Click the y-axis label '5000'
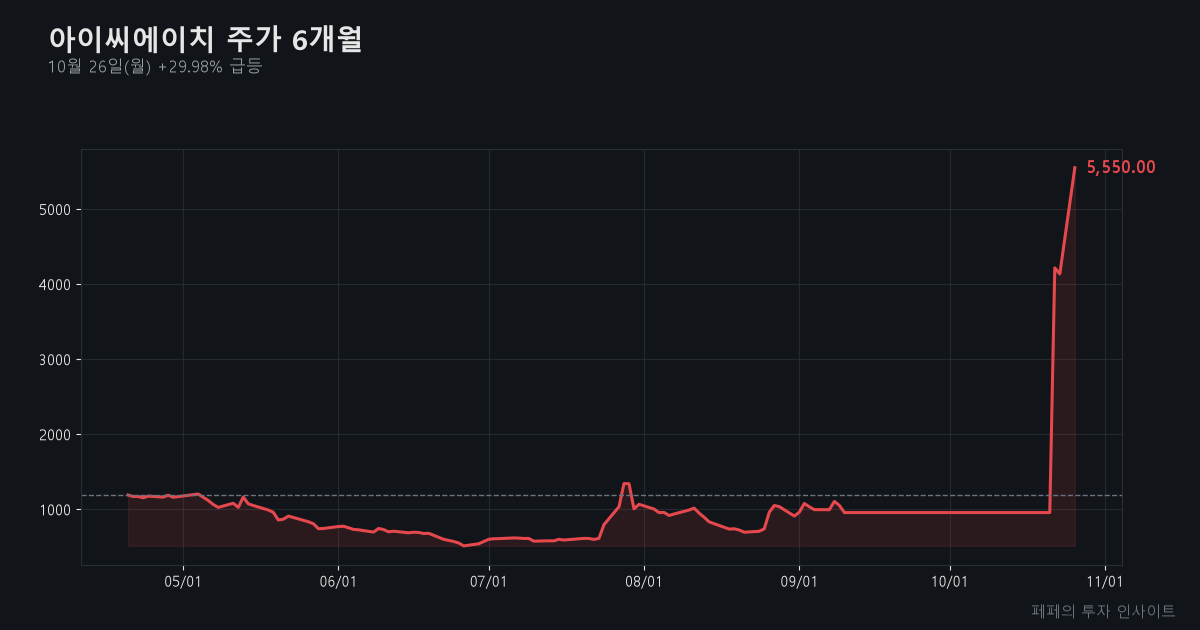 tap(56, 210)
